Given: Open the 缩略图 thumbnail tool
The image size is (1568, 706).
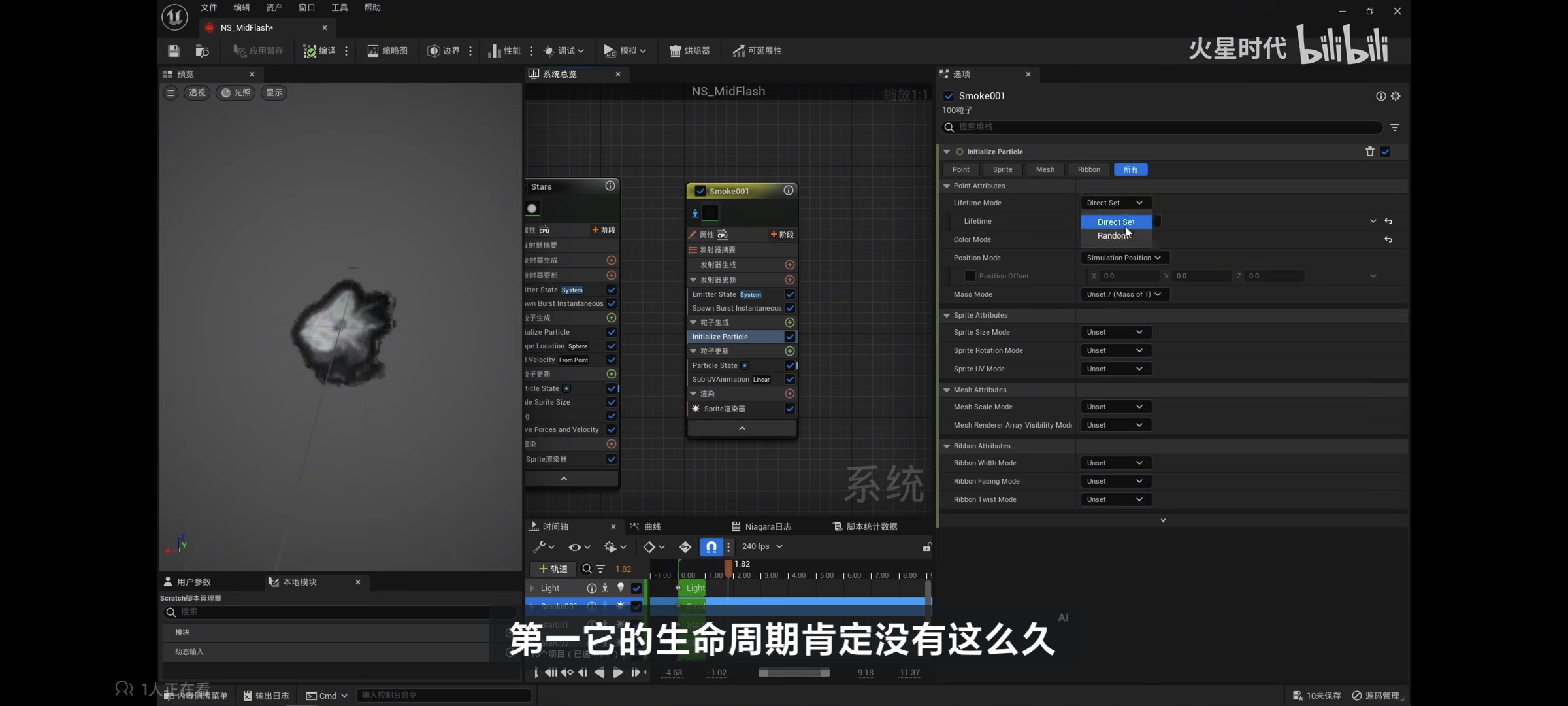Looking at the screenshot, I should click(x=387, y=50).
